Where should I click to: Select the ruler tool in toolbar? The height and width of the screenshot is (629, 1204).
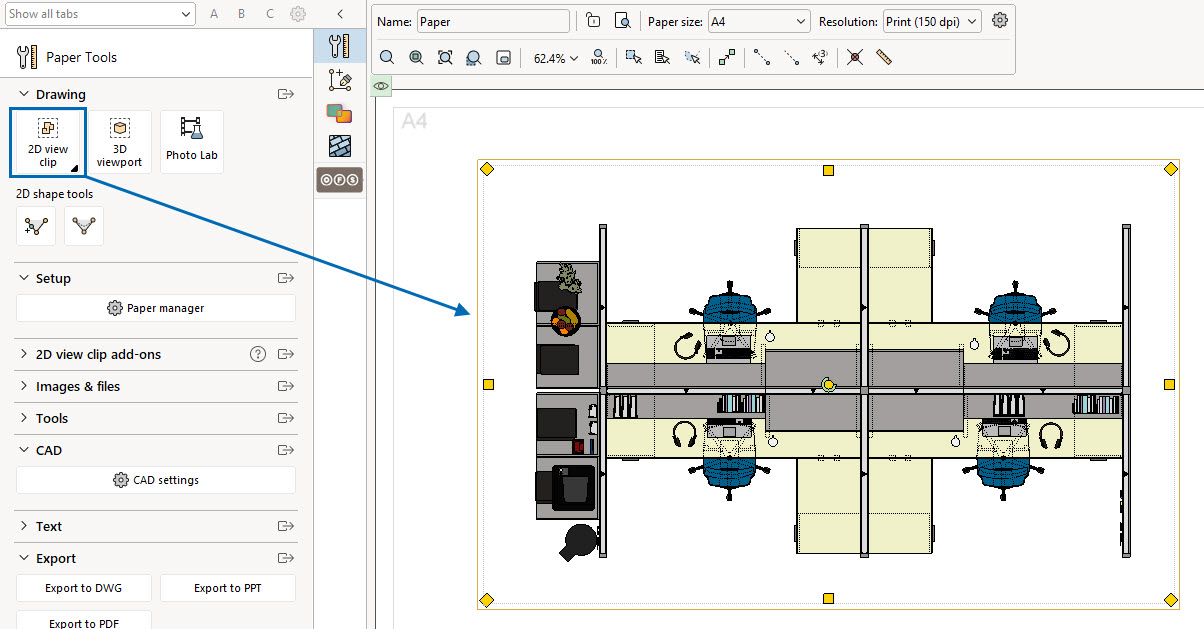(883, 58)
